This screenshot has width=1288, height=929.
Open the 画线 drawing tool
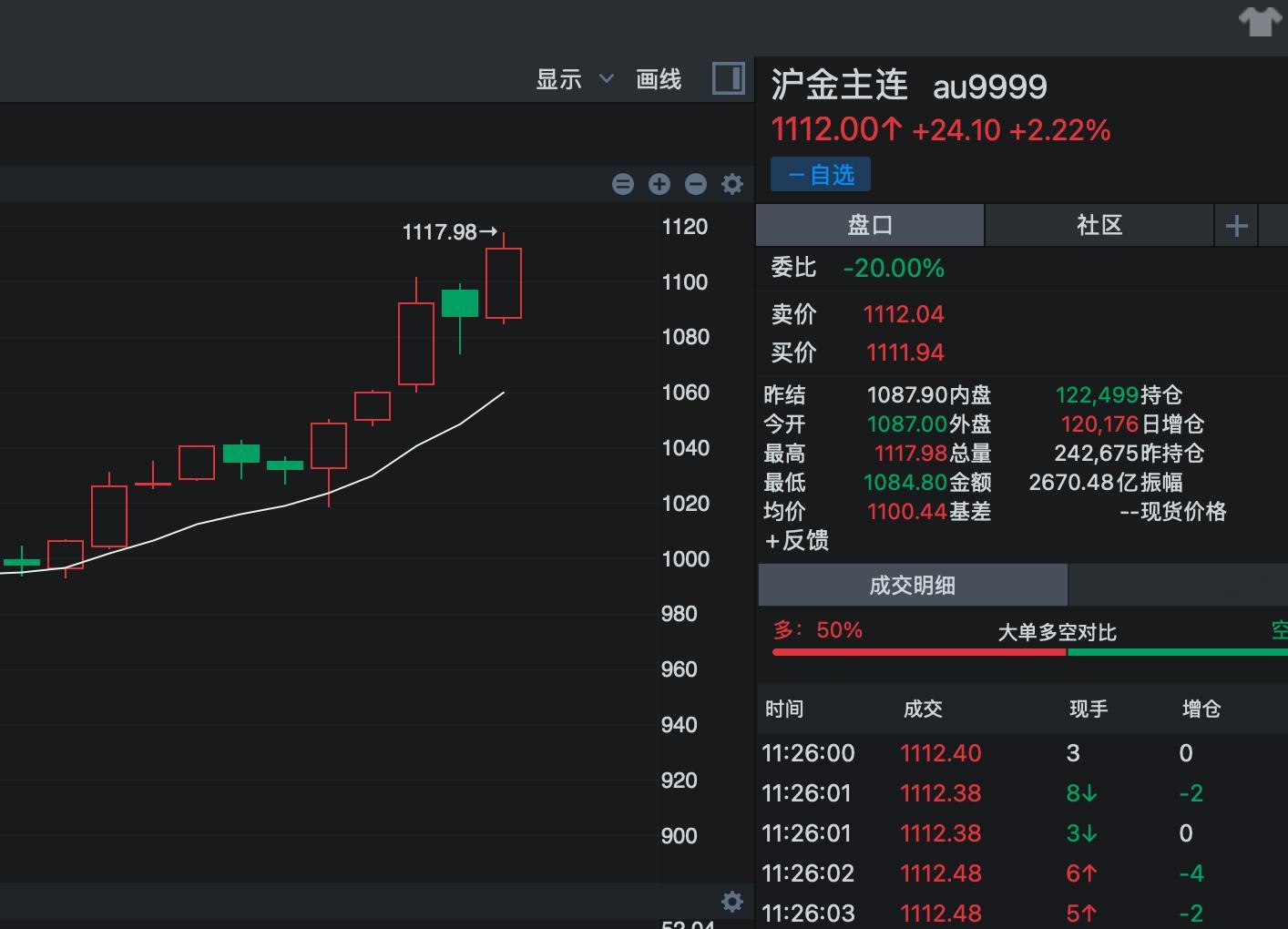(x=658, y=79)
